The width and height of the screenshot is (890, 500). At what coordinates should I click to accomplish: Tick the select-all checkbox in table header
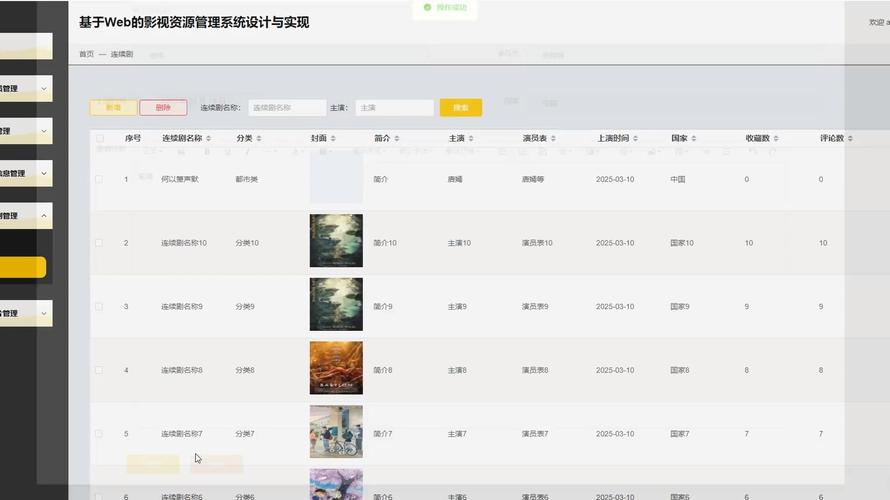[x=100, y=138]
